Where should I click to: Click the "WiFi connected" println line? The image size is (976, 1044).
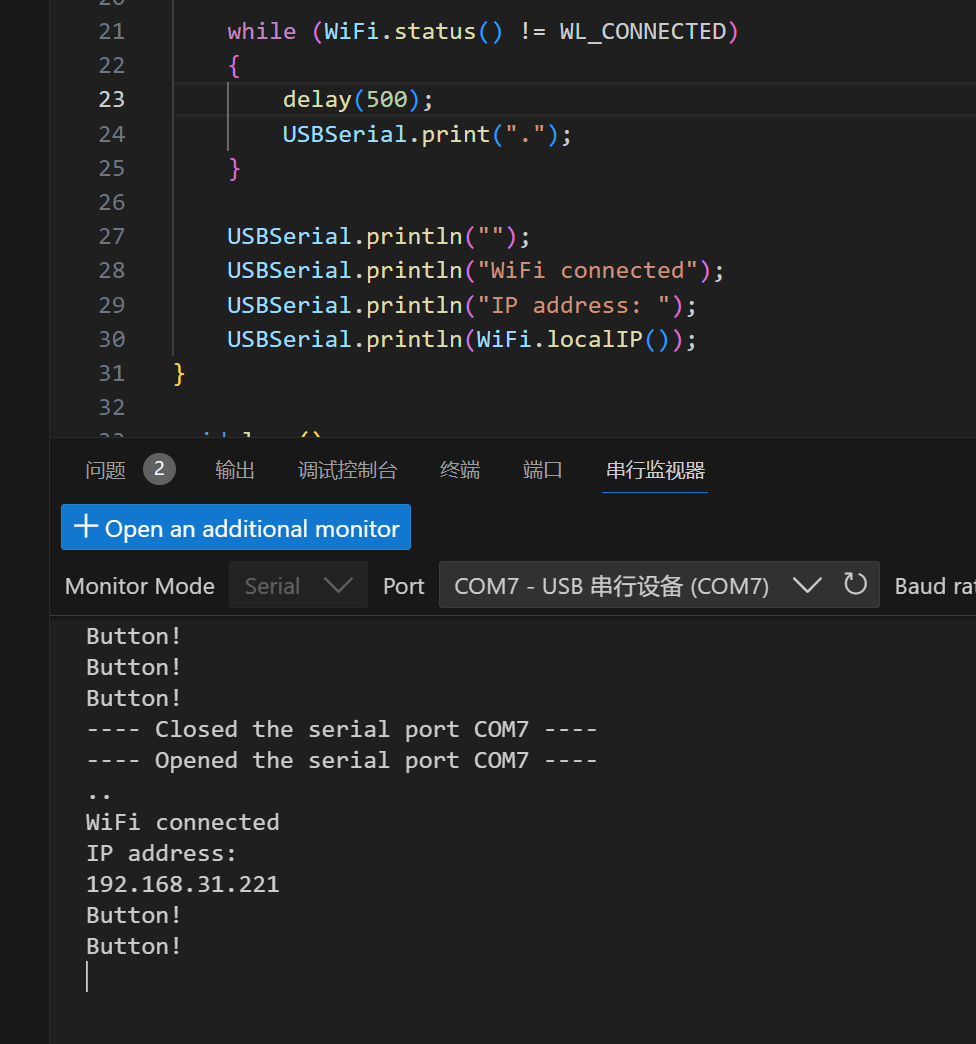[475, 270]
